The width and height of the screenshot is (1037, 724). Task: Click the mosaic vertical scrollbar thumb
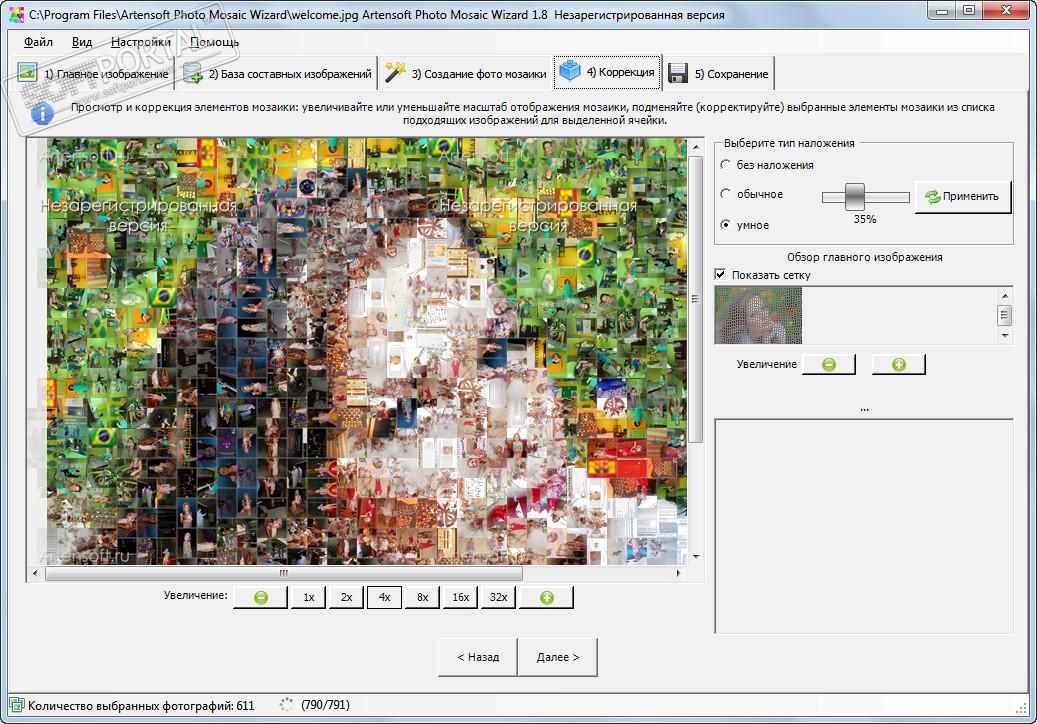696,299
